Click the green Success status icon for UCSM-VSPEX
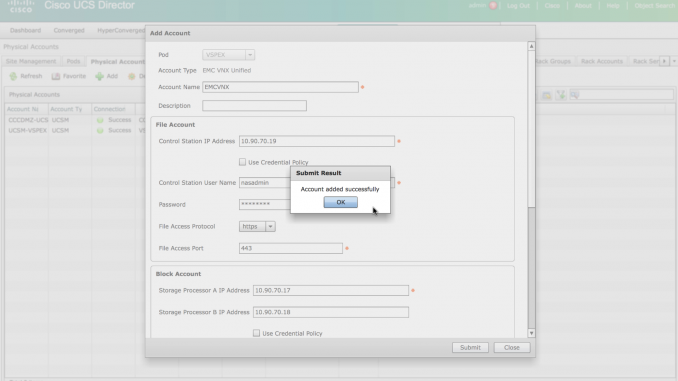Image resolution: width=678 pixels, height=381 pixels. tap(100, 130)
